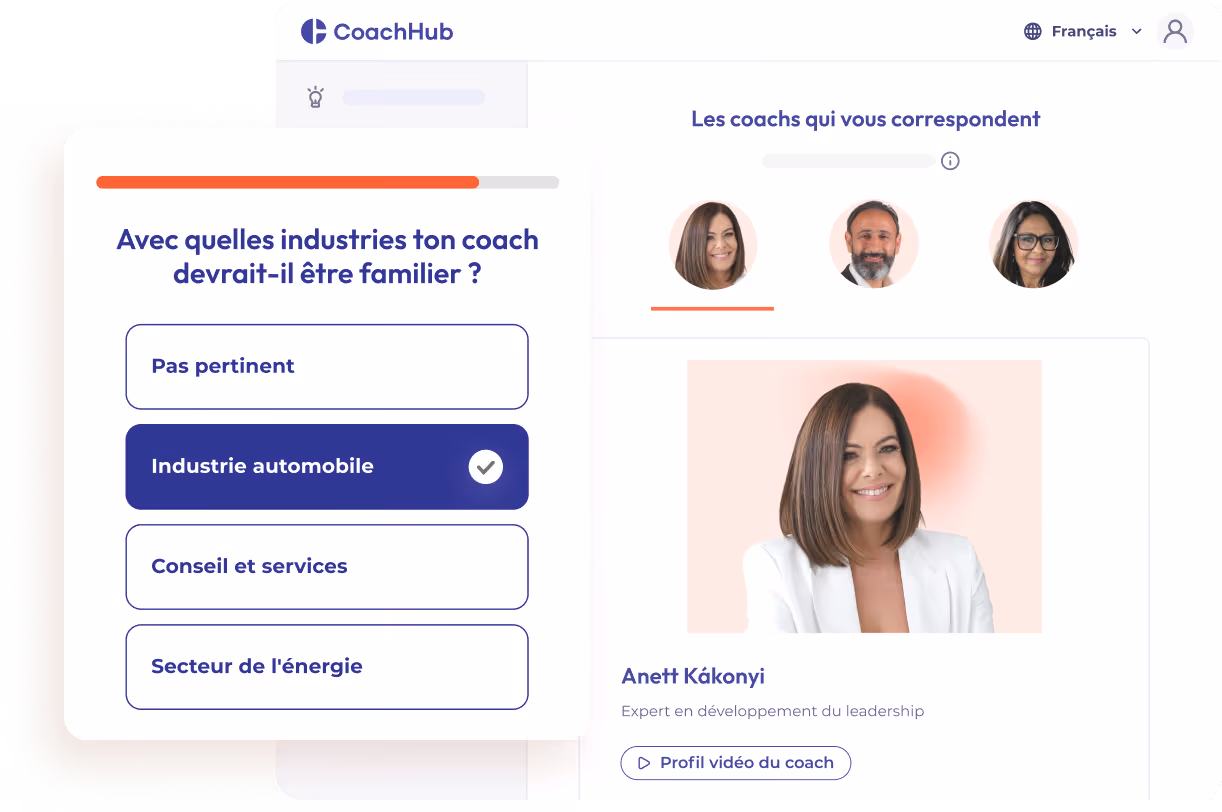Click the Anett Kákonyi name link
Image resolution: width=1222 pixels, height=812 pixels.
[693, 677]
